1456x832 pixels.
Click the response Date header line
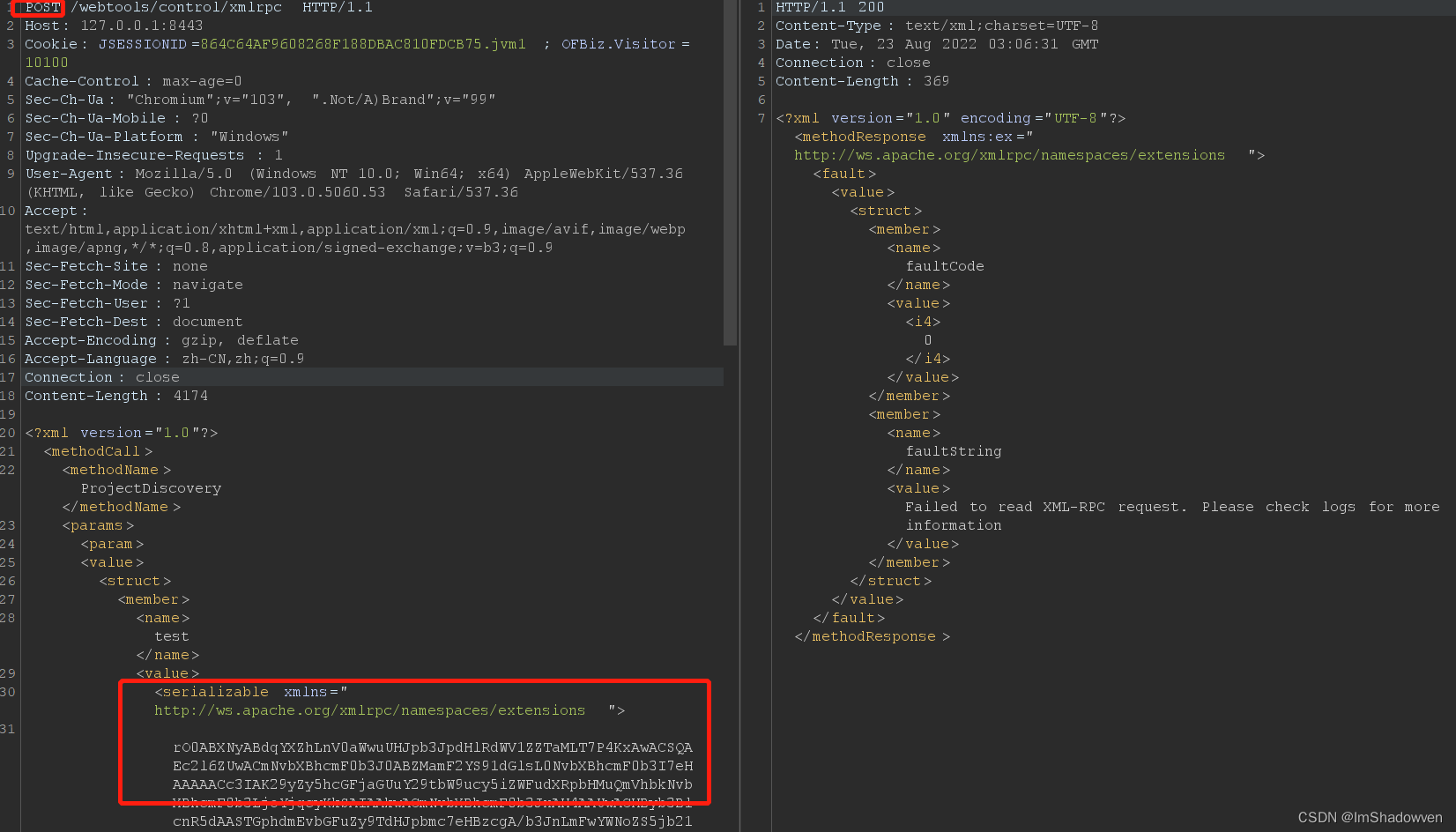937,44
